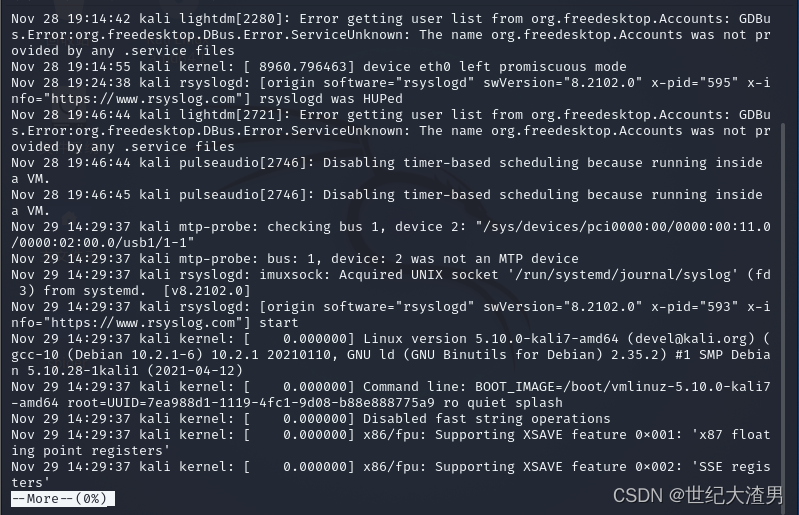Click the root=UUID=7ea988d1 boot parameter
This screenshot has width=799, height=515.
[251, 403]
